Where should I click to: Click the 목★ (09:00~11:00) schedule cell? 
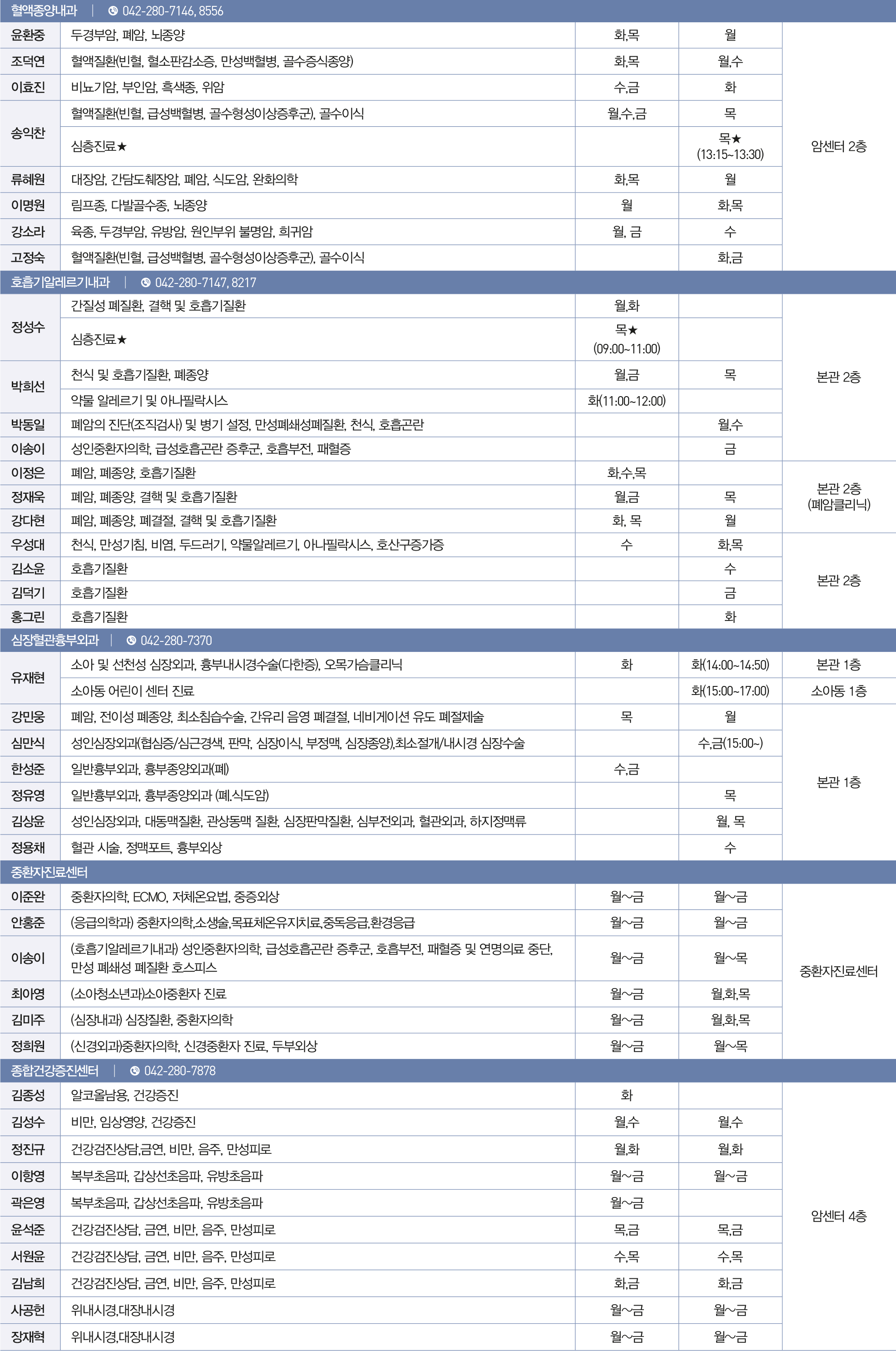pyautogui.click(x=626, y=339)
